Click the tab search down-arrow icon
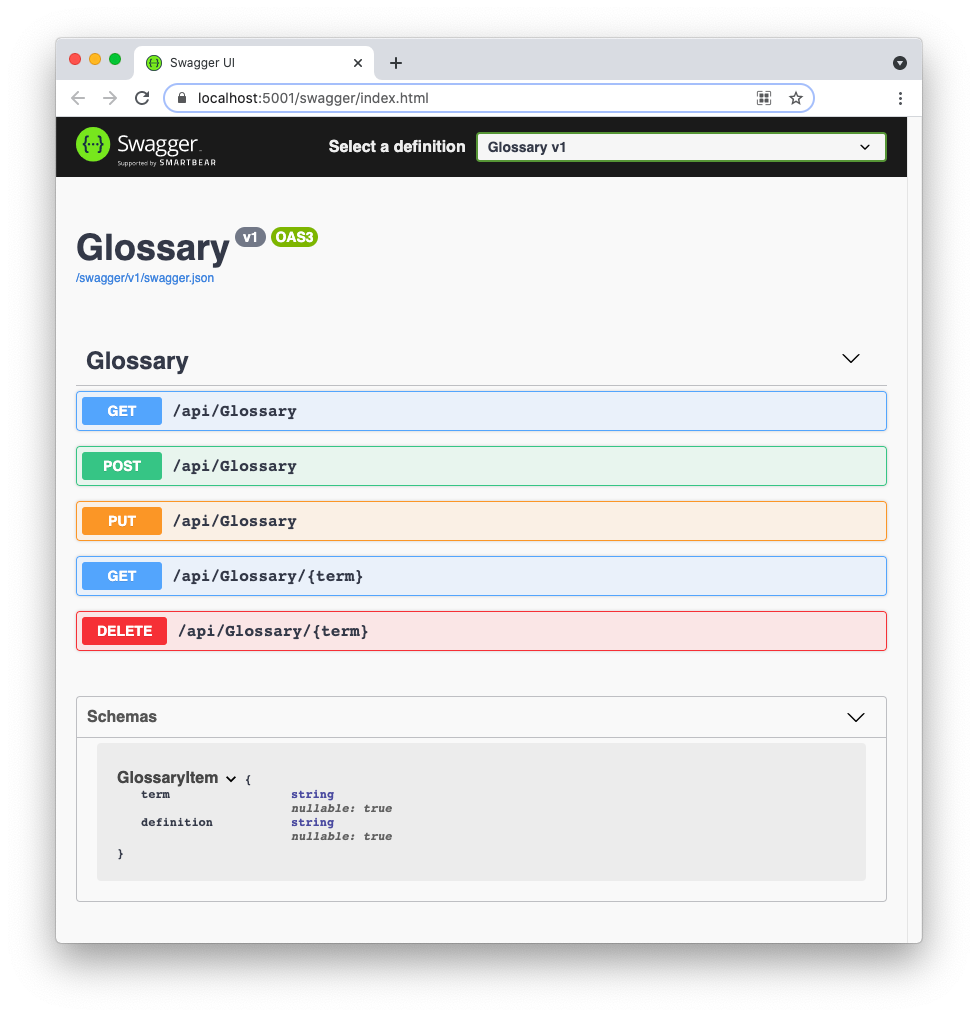978x1017 pixels. (x=900, y=63)
